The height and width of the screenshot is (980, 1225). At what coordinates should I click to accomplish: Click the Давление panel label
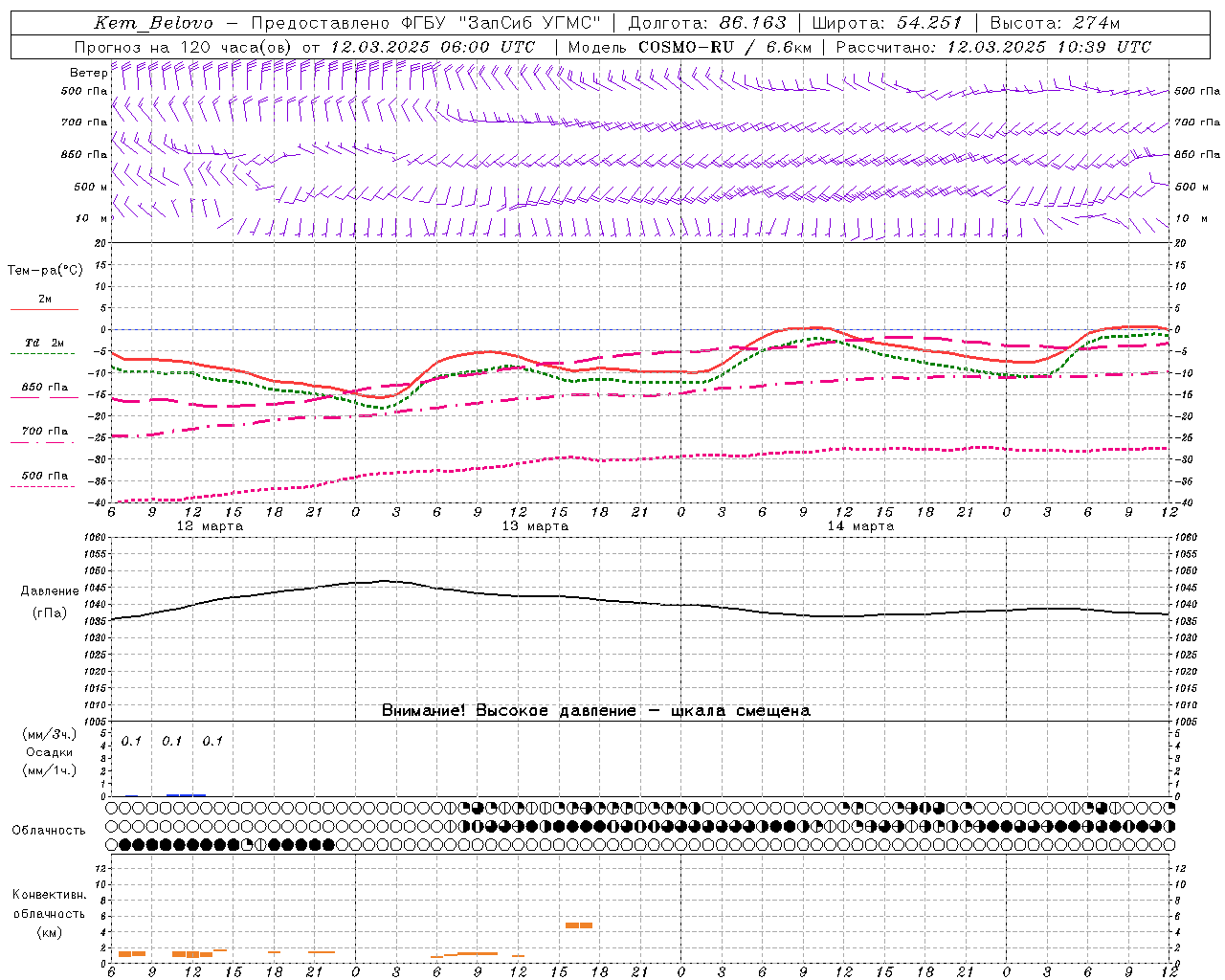50,591
